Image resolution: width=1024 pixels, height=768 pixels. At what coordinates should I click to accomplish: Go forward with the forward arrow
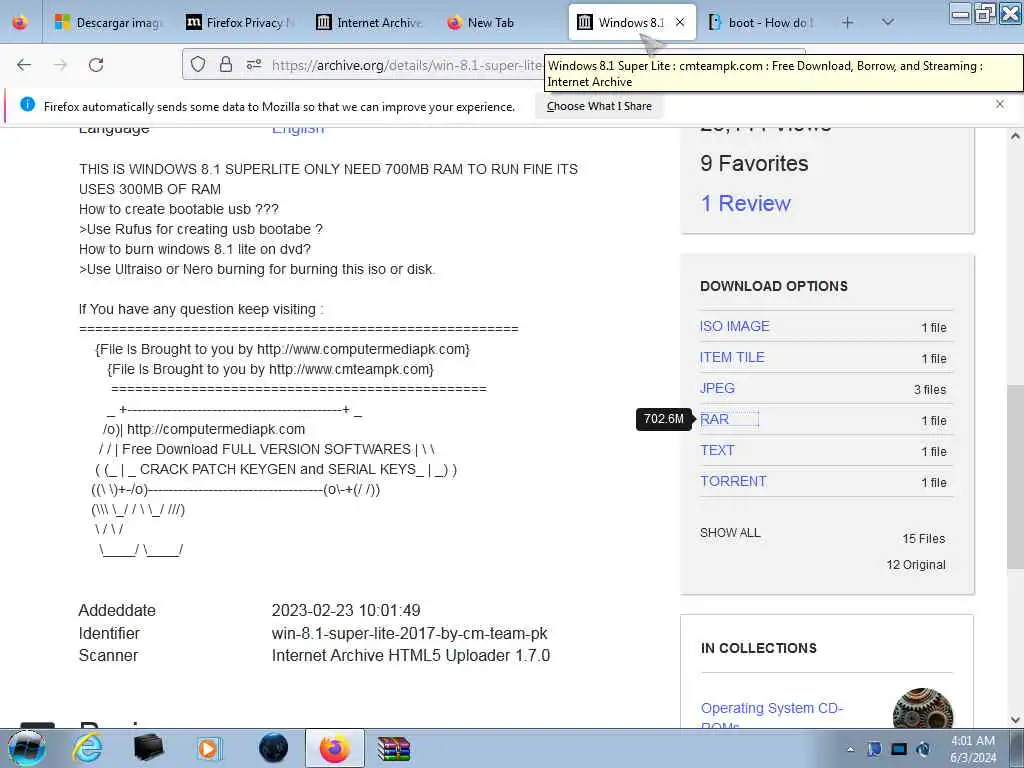[x=60, y=65]
